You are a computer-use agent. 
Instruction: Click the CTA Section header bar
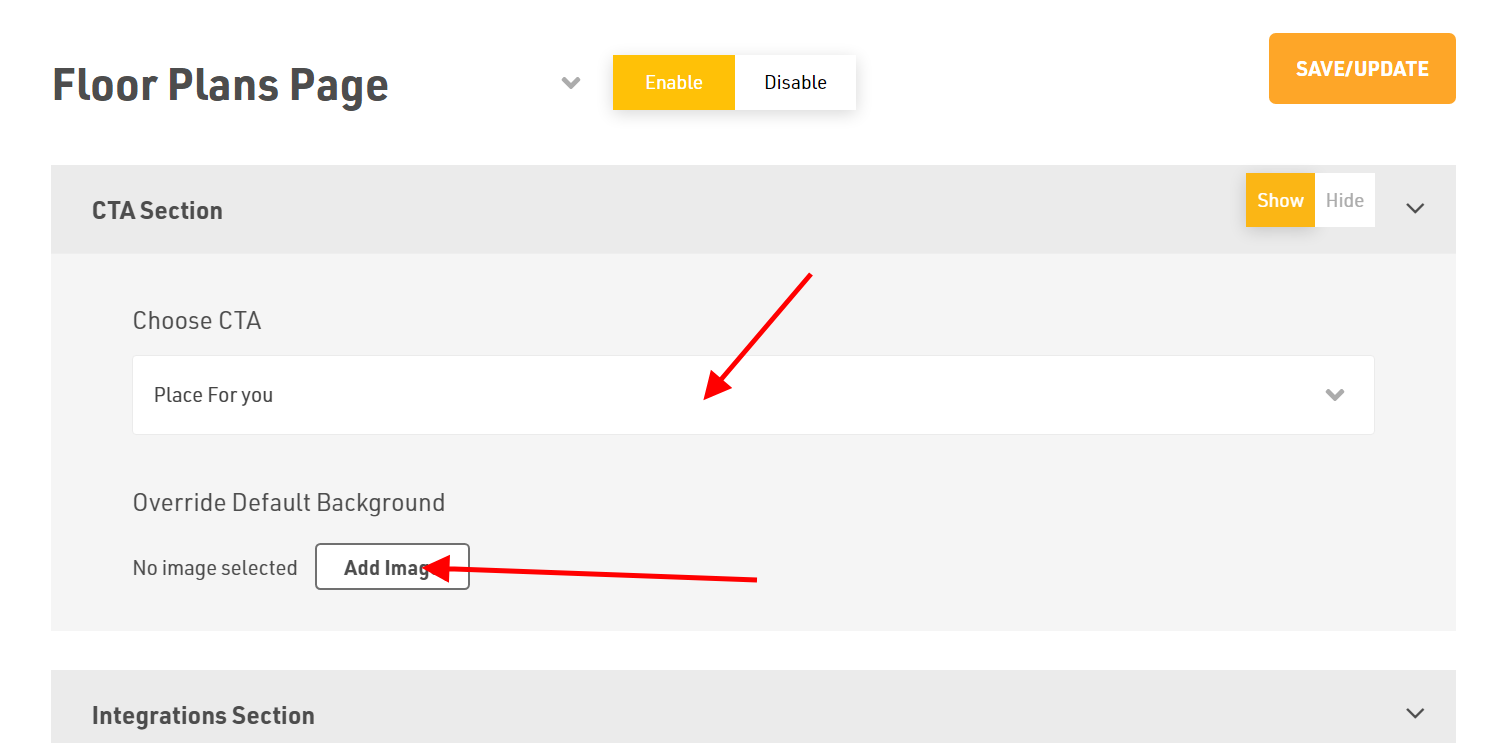(753, 209)
